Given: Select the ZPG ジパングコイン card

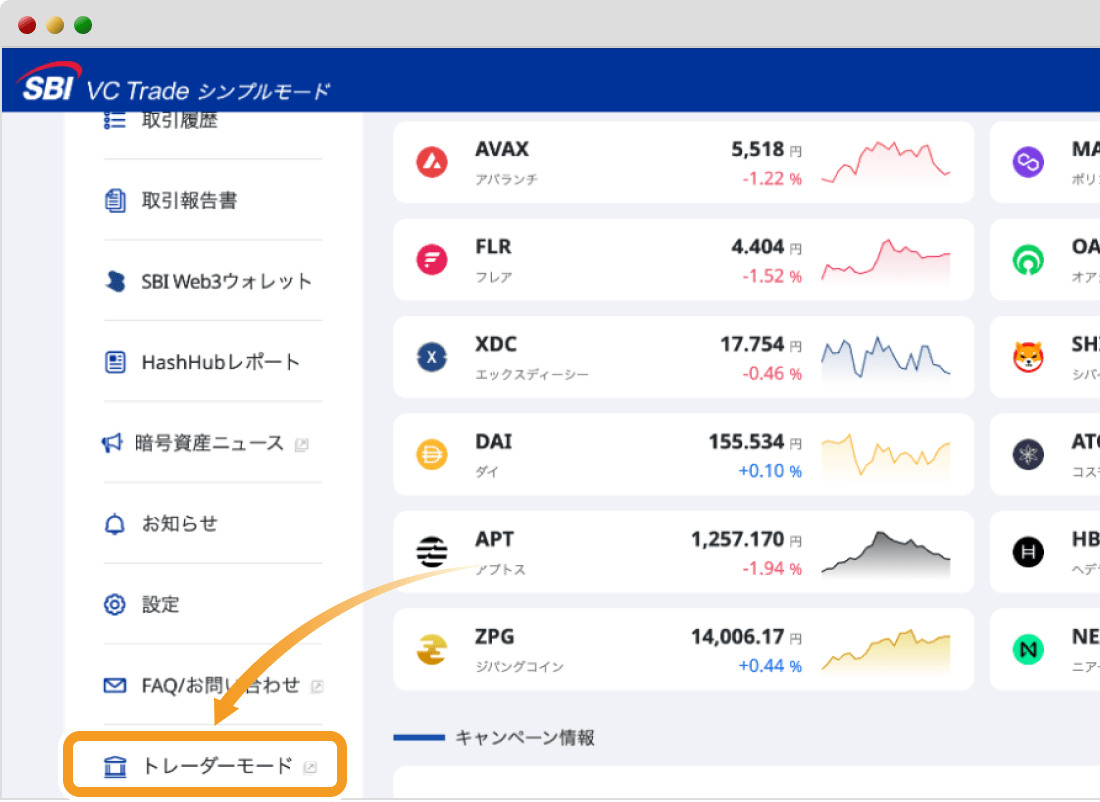Looking at the screenshot, I should (x=684, y=649).
